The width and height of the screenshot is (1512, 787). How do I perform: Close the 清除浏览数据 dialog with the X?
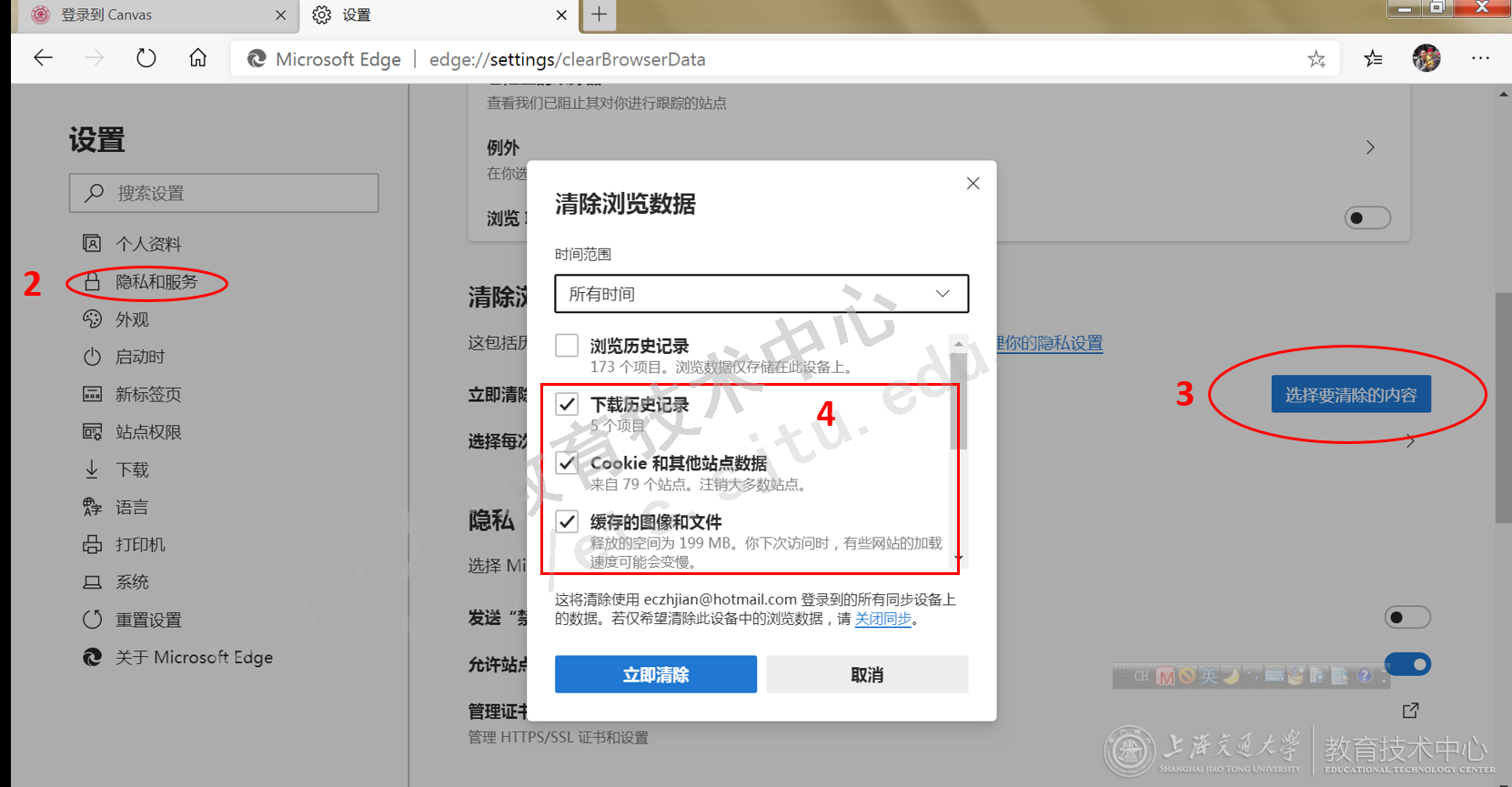tap(973, 184)
